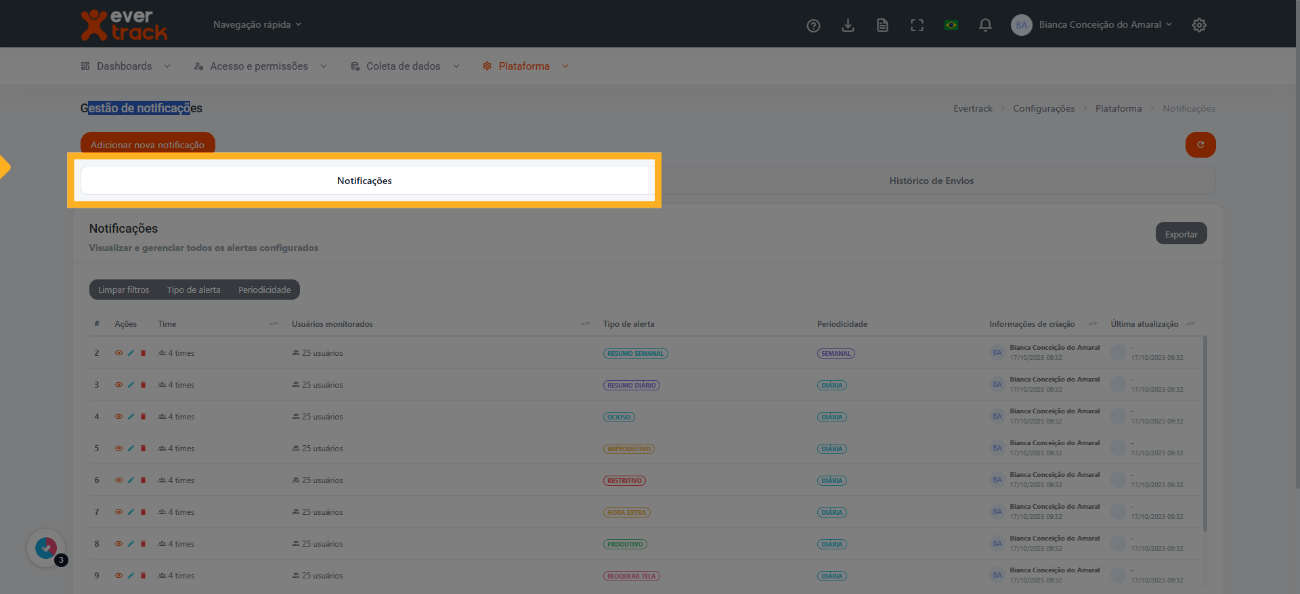Screen dimensions: 1300x594
Task: Open the Periodicidade filter dropdown
Action: [x=264, y=290]
